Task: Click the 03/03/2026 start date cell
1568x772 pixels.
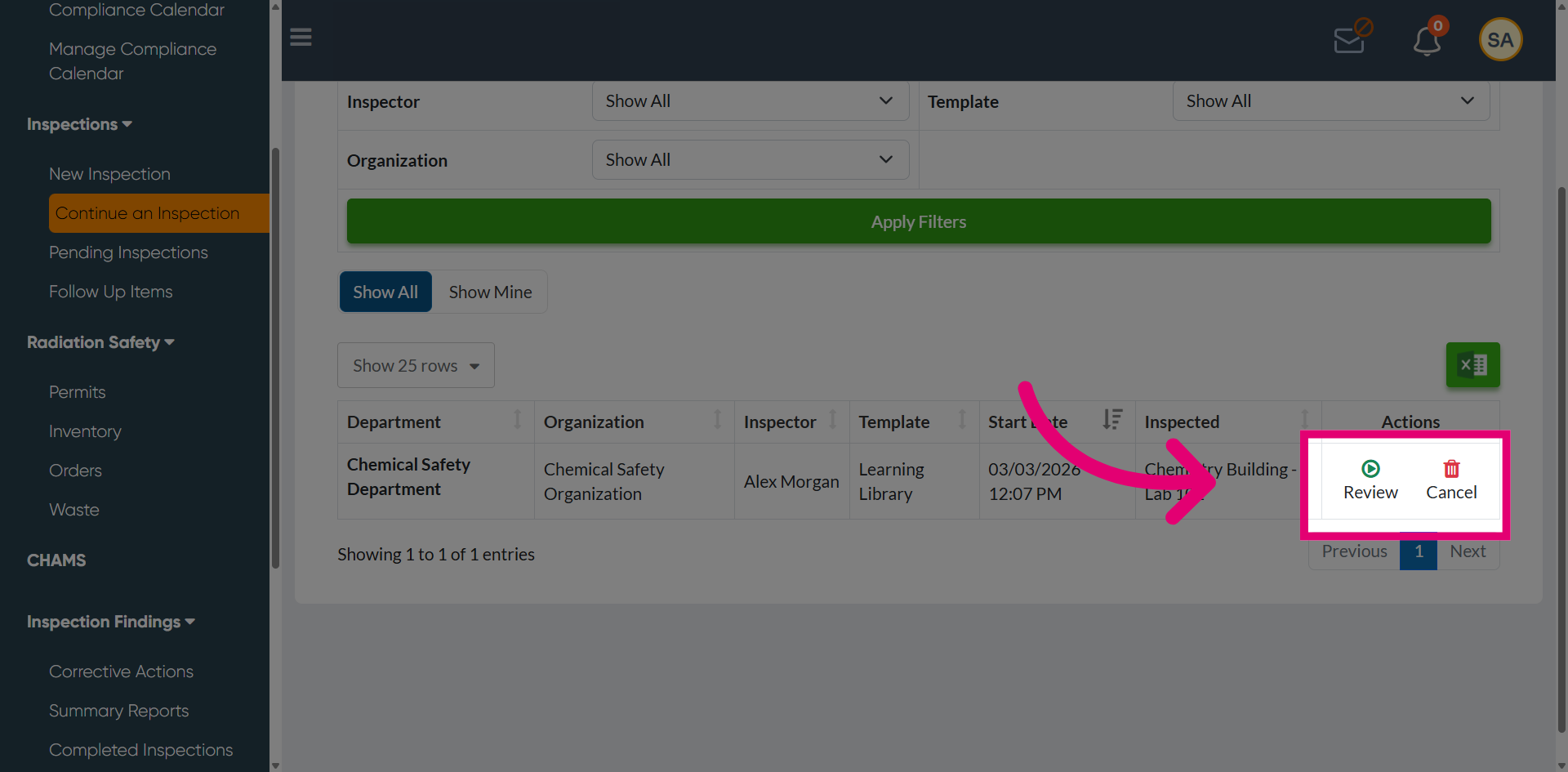Action: click(1057, 482)
